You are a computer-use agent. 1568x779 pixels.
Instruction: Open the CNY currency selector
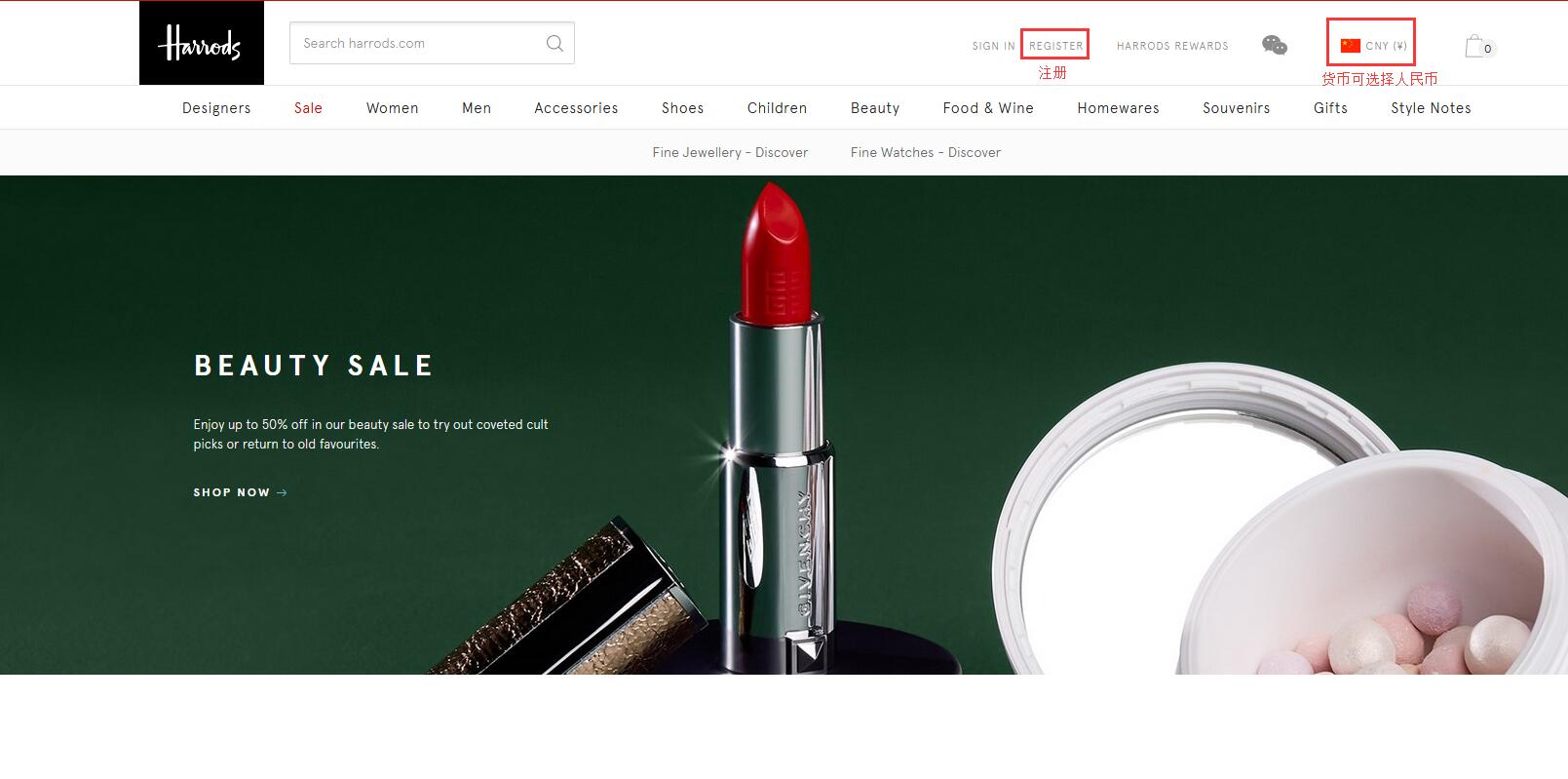[x=1386, y=46]
